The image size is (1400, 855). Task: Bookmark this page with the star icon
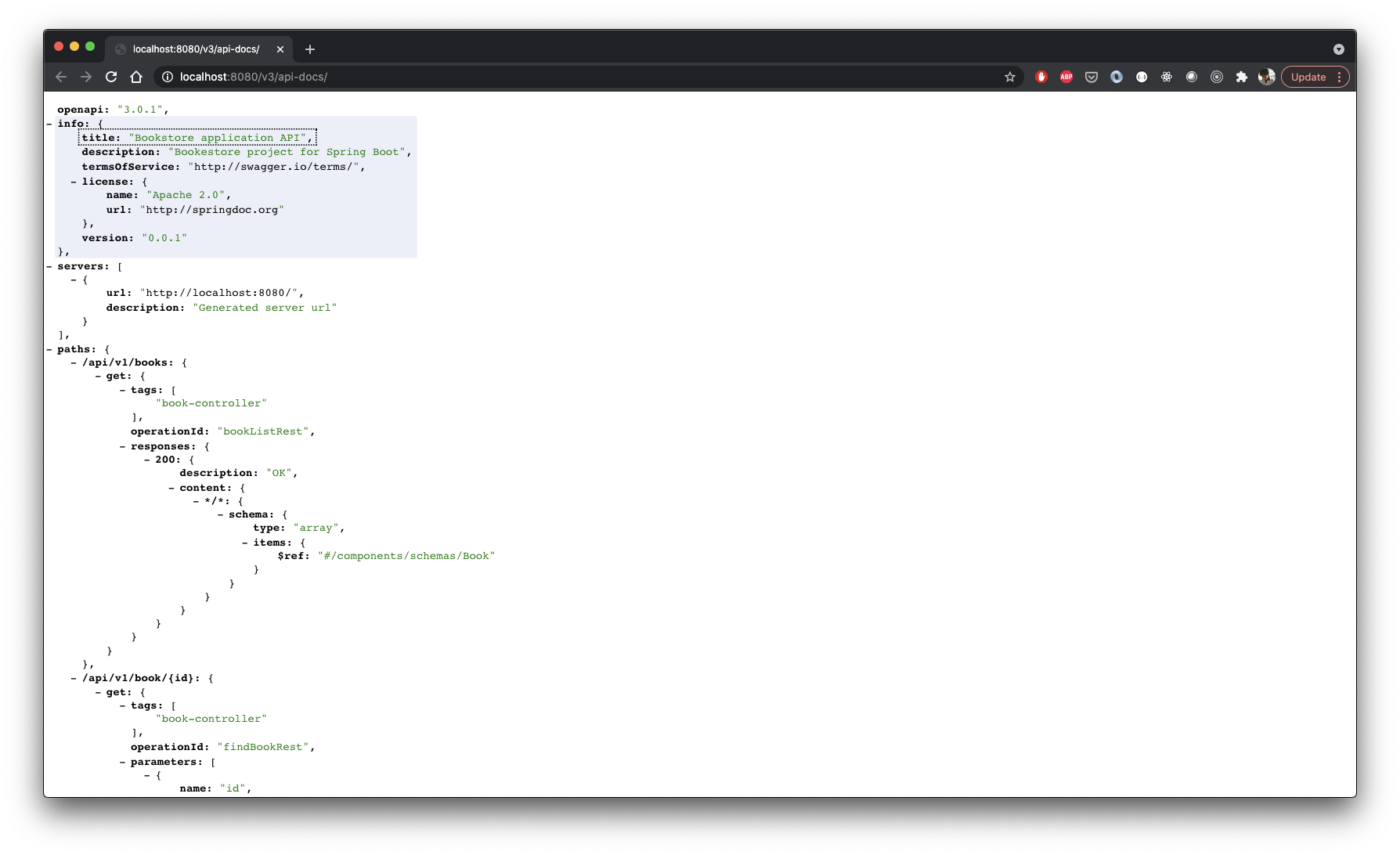click(x=1010, y=77)
